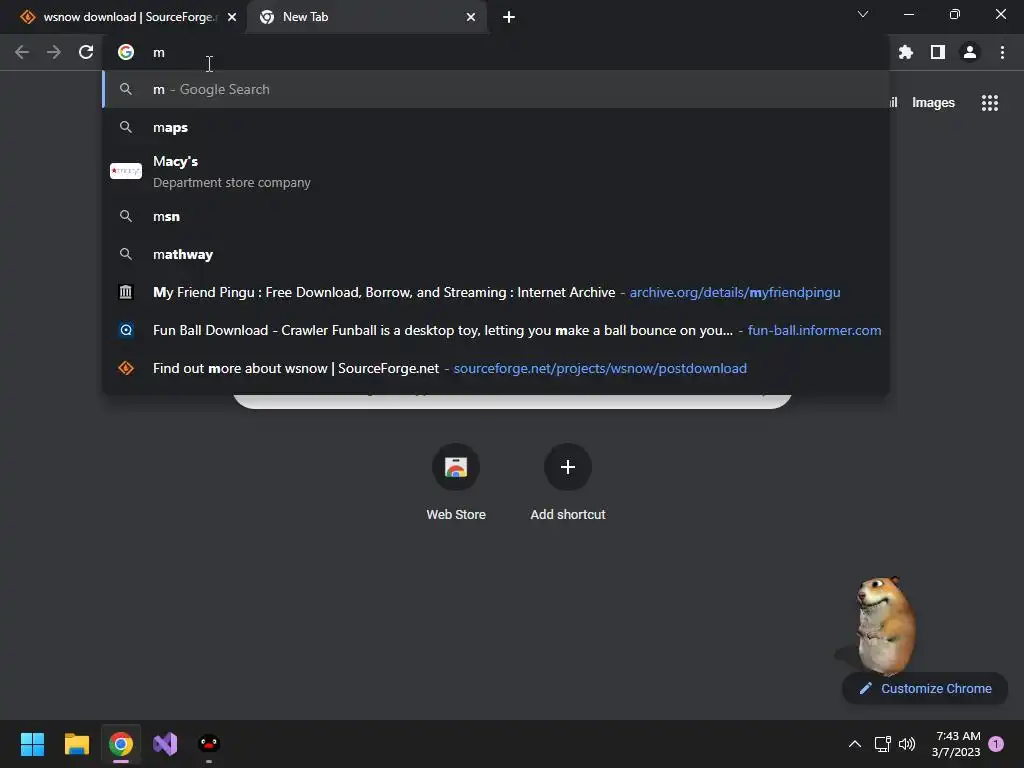Open a new tab with the plus button
Viewport: 1024px width, 768px height.
(x=509, y=17)
